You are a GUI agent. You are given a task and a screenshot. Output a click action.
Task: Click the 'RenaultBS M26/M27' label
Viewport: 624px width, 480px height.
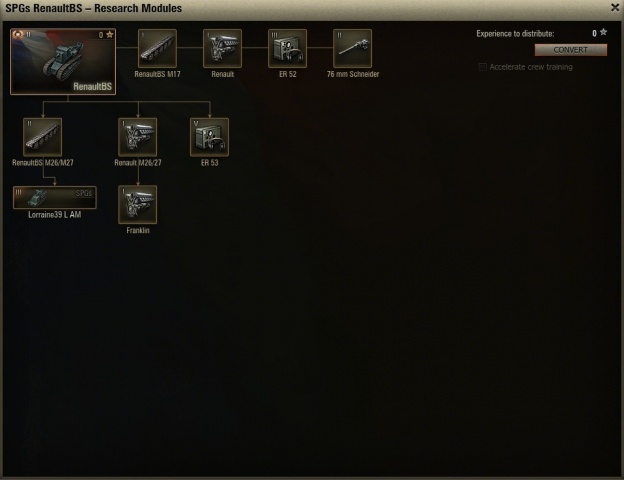43,163
